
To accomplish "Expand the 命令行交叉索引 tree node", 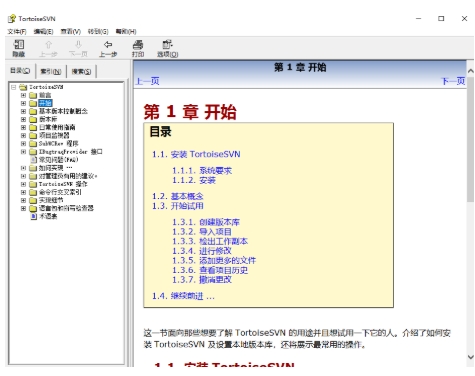I will [23, 192].
